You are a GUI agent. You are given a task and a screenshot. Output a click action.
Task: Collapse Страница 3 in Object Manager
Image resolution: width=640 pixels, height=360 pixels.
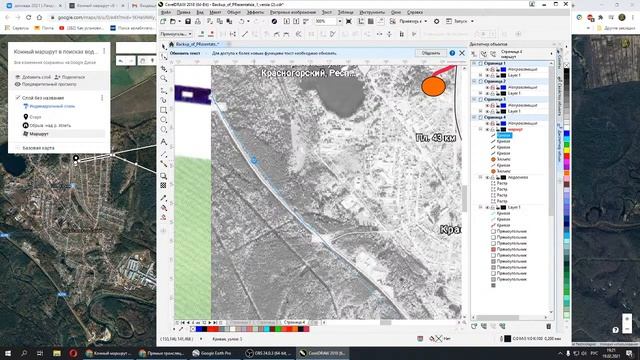474,99
